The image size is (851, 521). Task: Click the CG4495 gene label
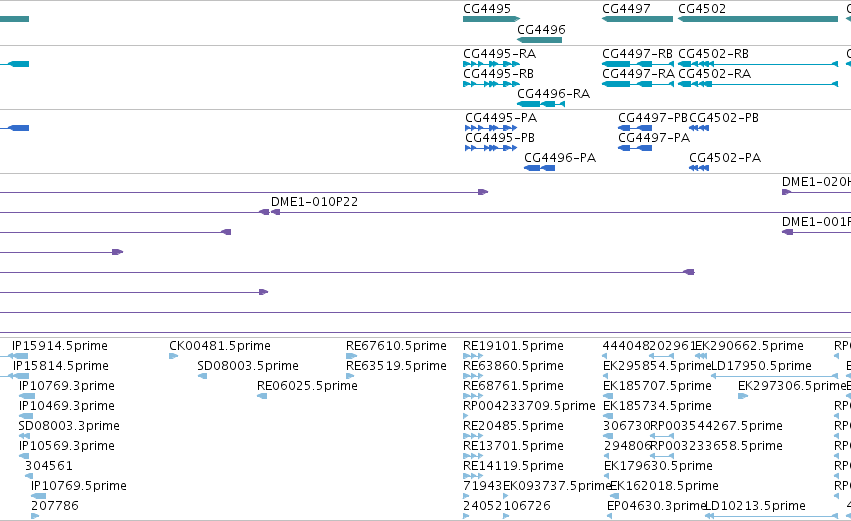(x=487, y=9)
